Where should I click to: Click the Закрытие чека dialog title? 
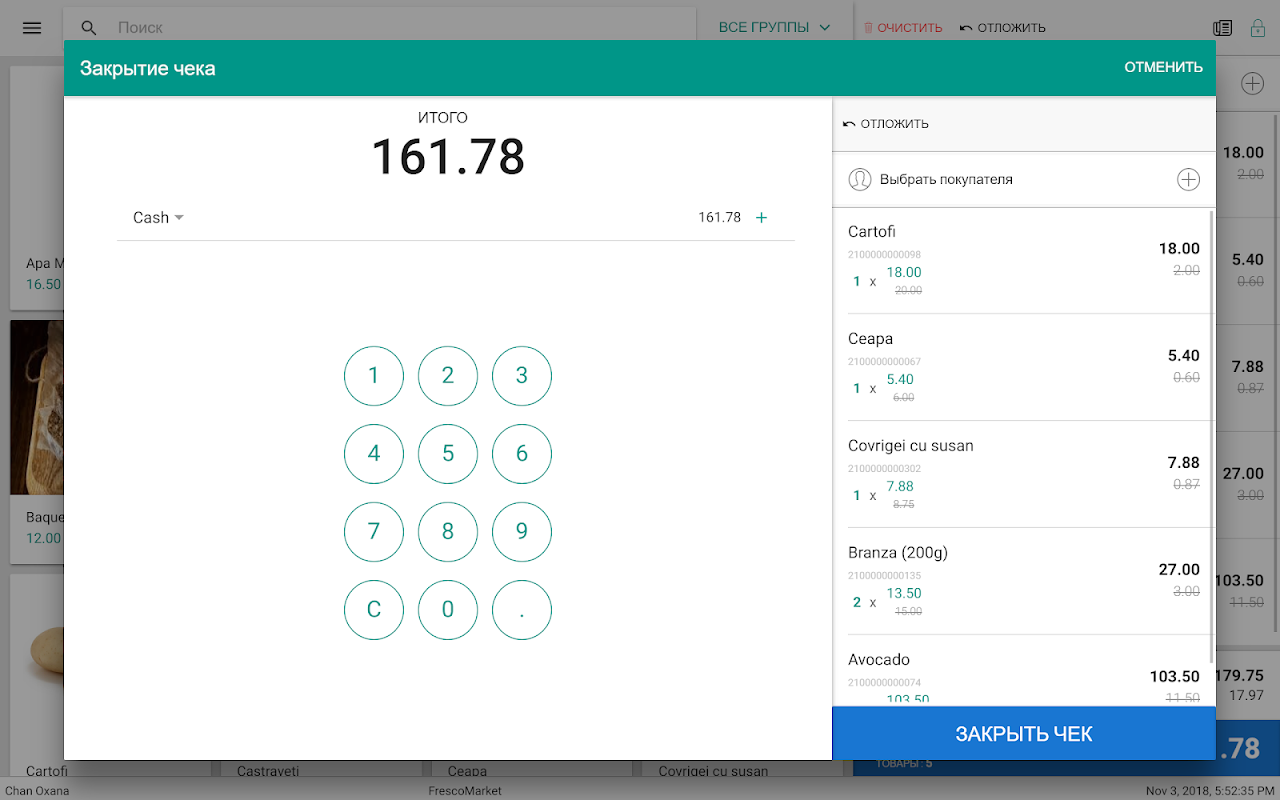[148, 68]
